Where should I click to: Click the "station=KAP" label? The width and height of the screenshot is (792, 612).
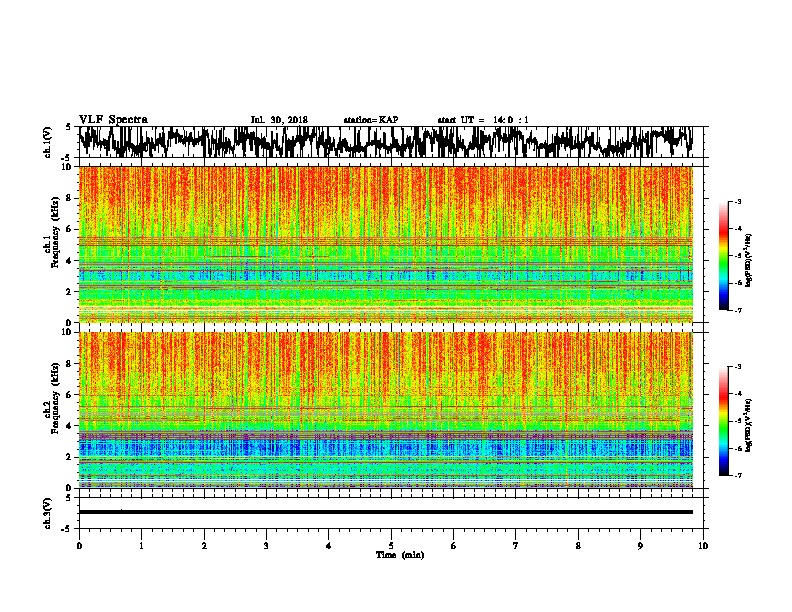coord(371,120)
